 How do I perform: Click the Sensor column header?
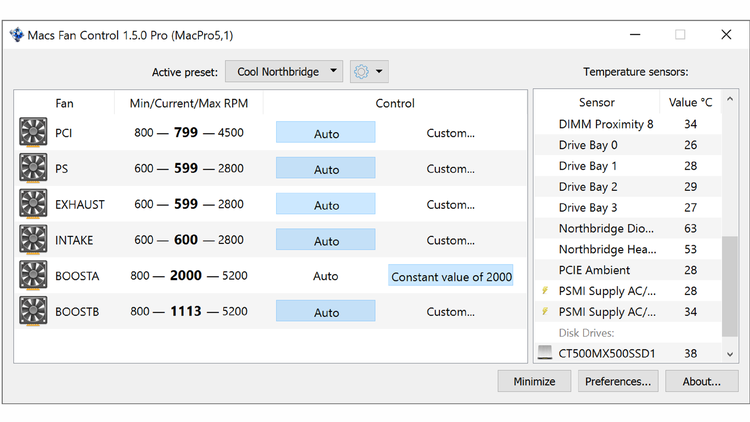pos(596,102)
